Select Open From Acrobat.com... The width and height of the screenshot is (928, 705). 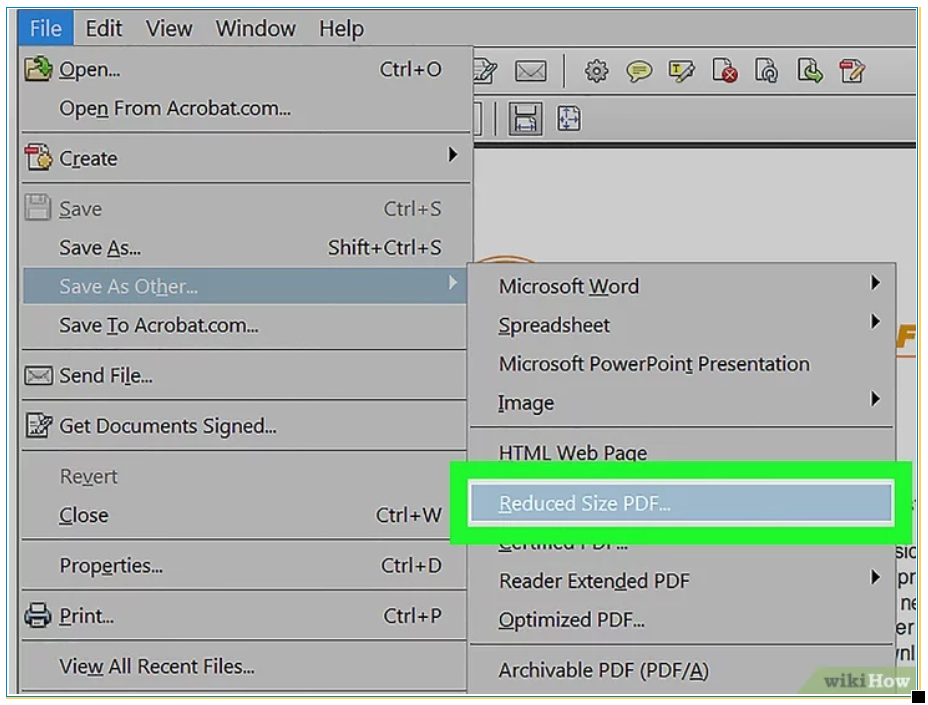(246, 108)
